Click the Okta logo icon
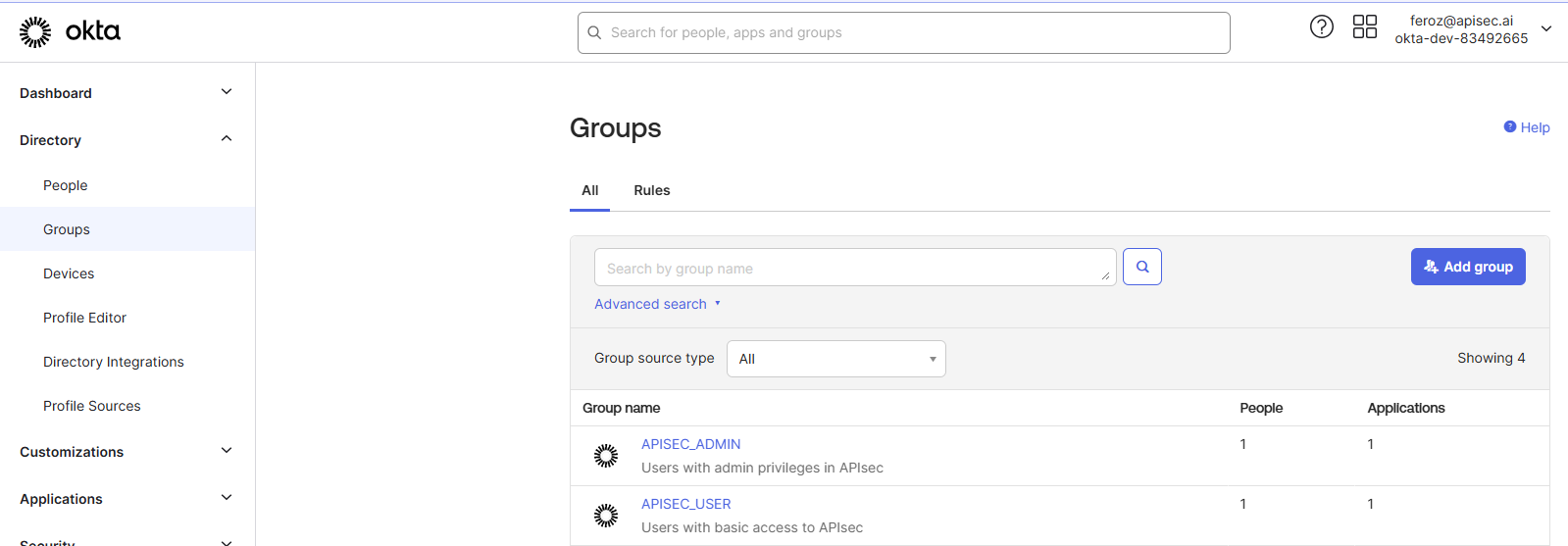The width and height of the screenshot is (1568, 546). [35, 32]
